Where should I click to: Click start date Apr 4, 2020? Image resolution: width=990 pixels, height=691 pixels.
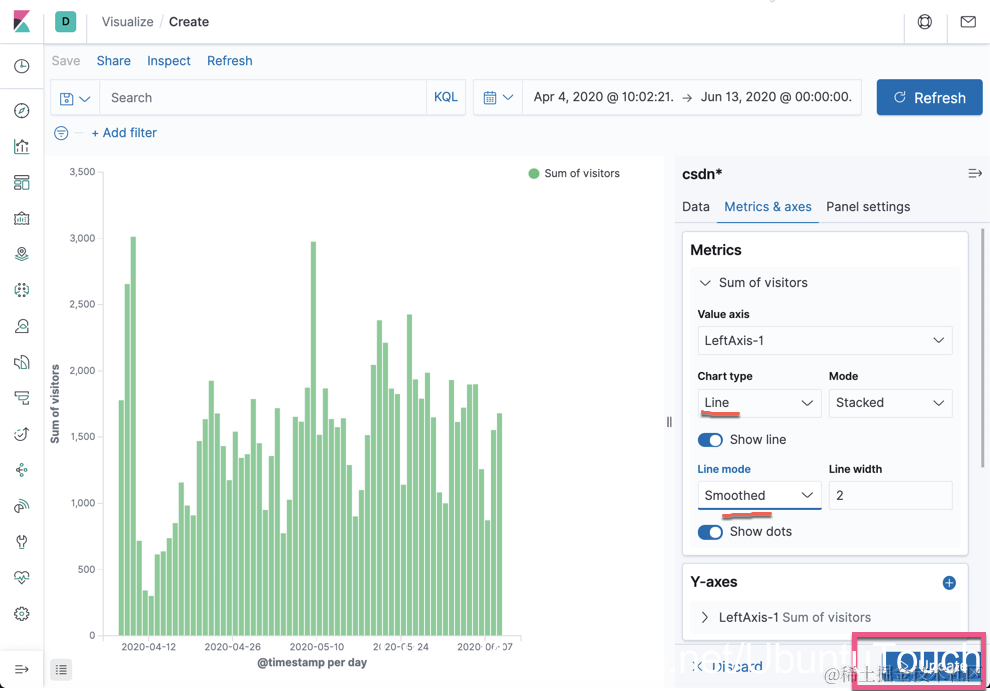(603, 97)
